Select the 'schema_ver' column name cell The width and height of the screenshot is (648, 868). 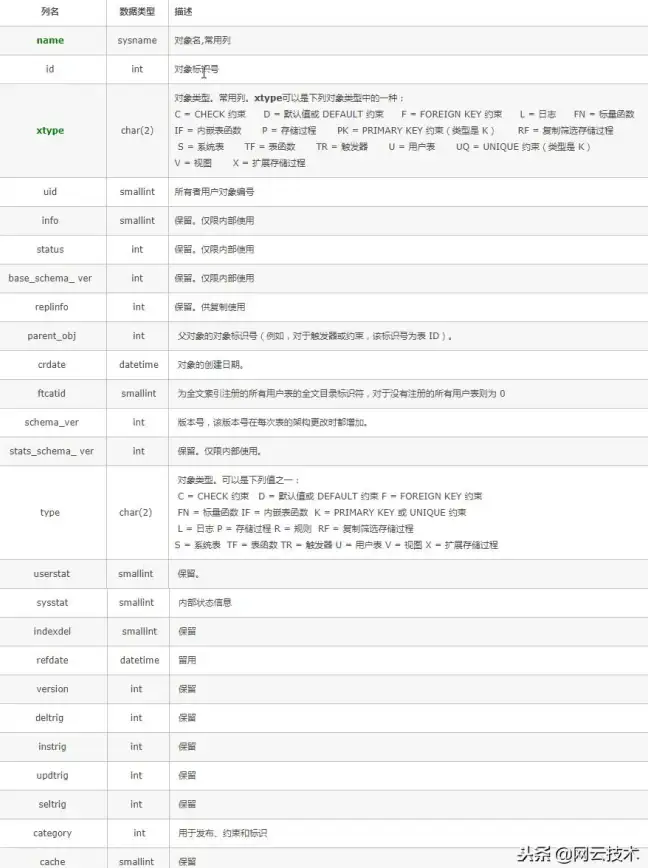pos(51,422)
